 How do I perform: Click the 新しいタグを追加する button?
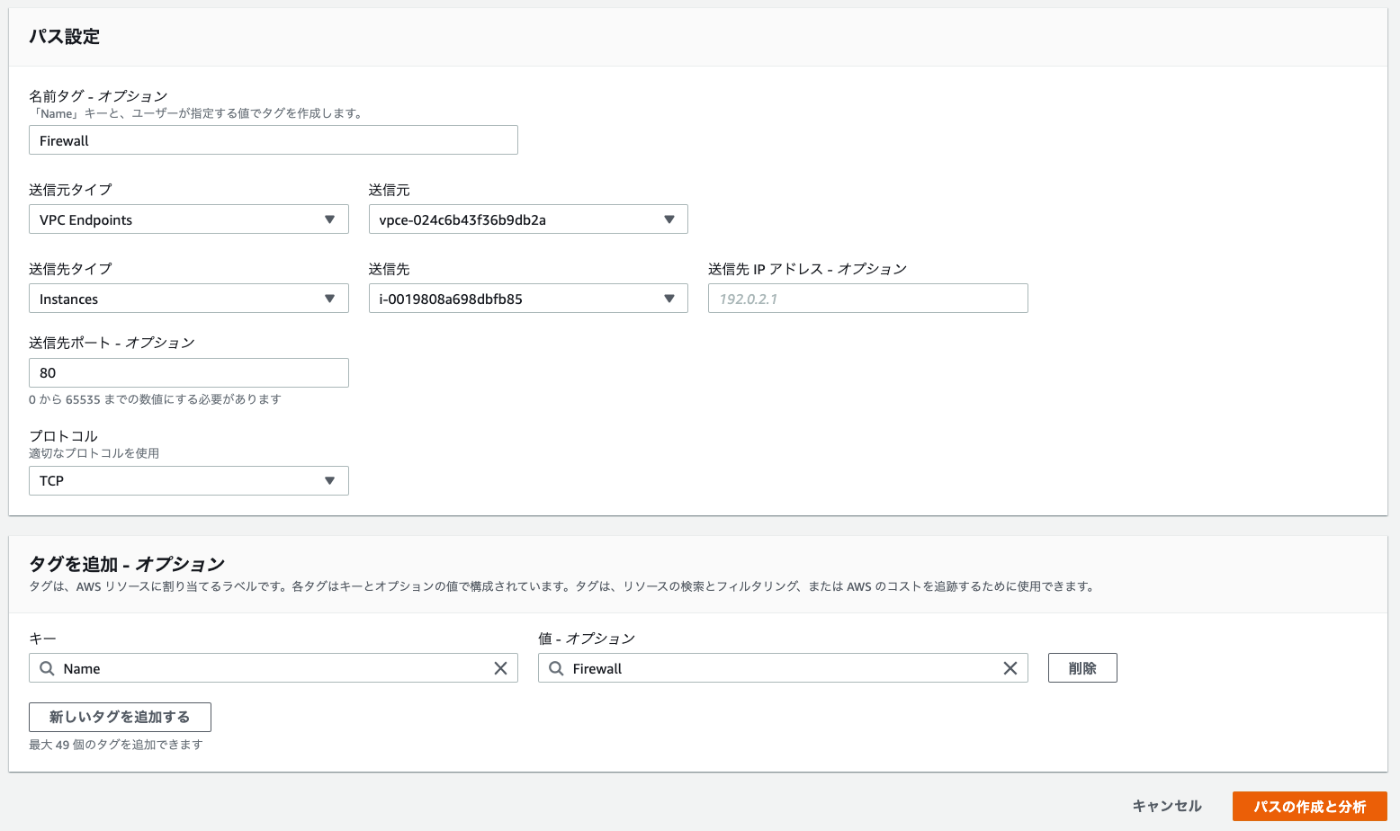point(120,717)
